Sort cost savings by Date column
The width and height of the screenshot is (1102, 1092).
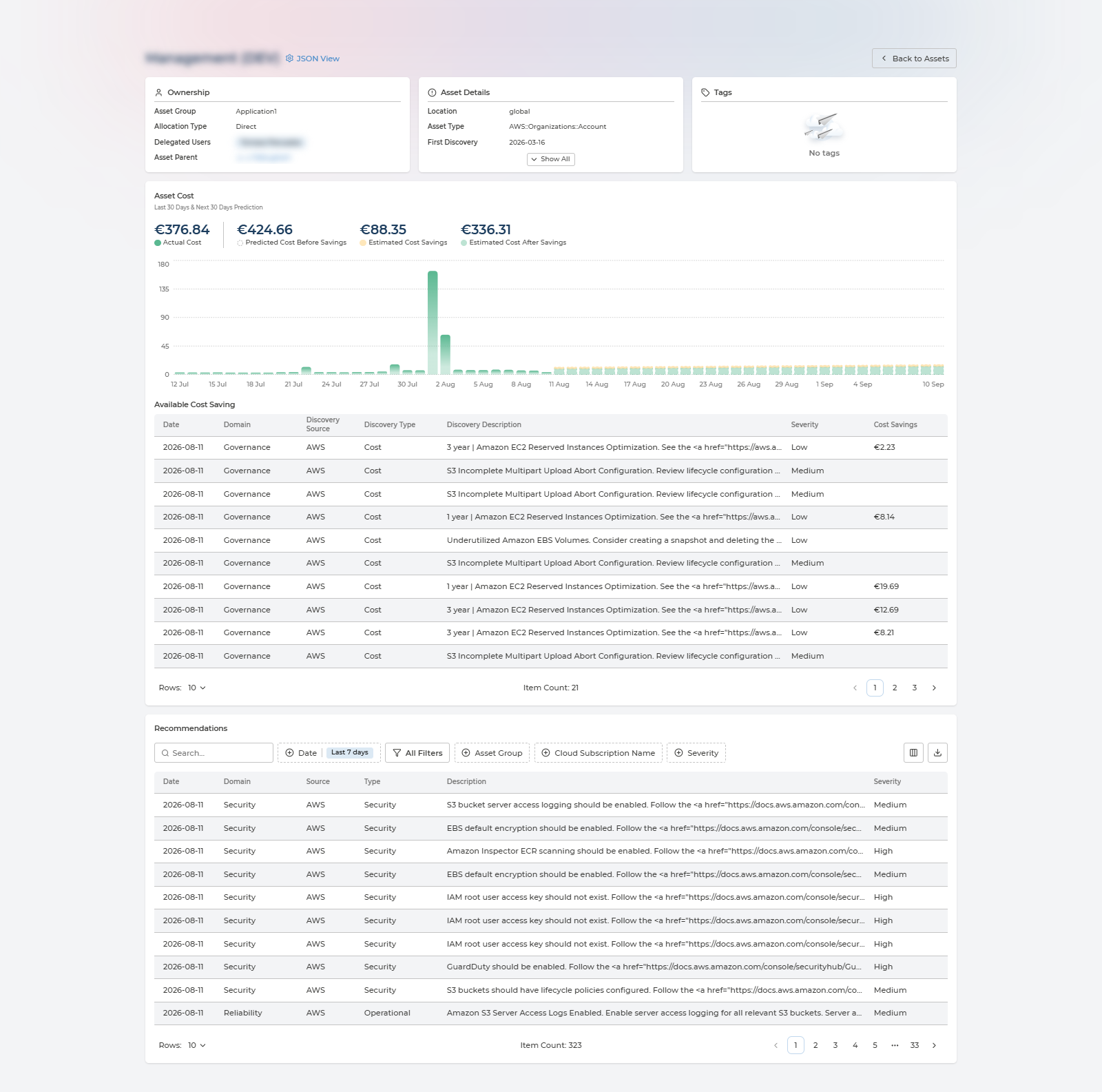tap(171, 425)
